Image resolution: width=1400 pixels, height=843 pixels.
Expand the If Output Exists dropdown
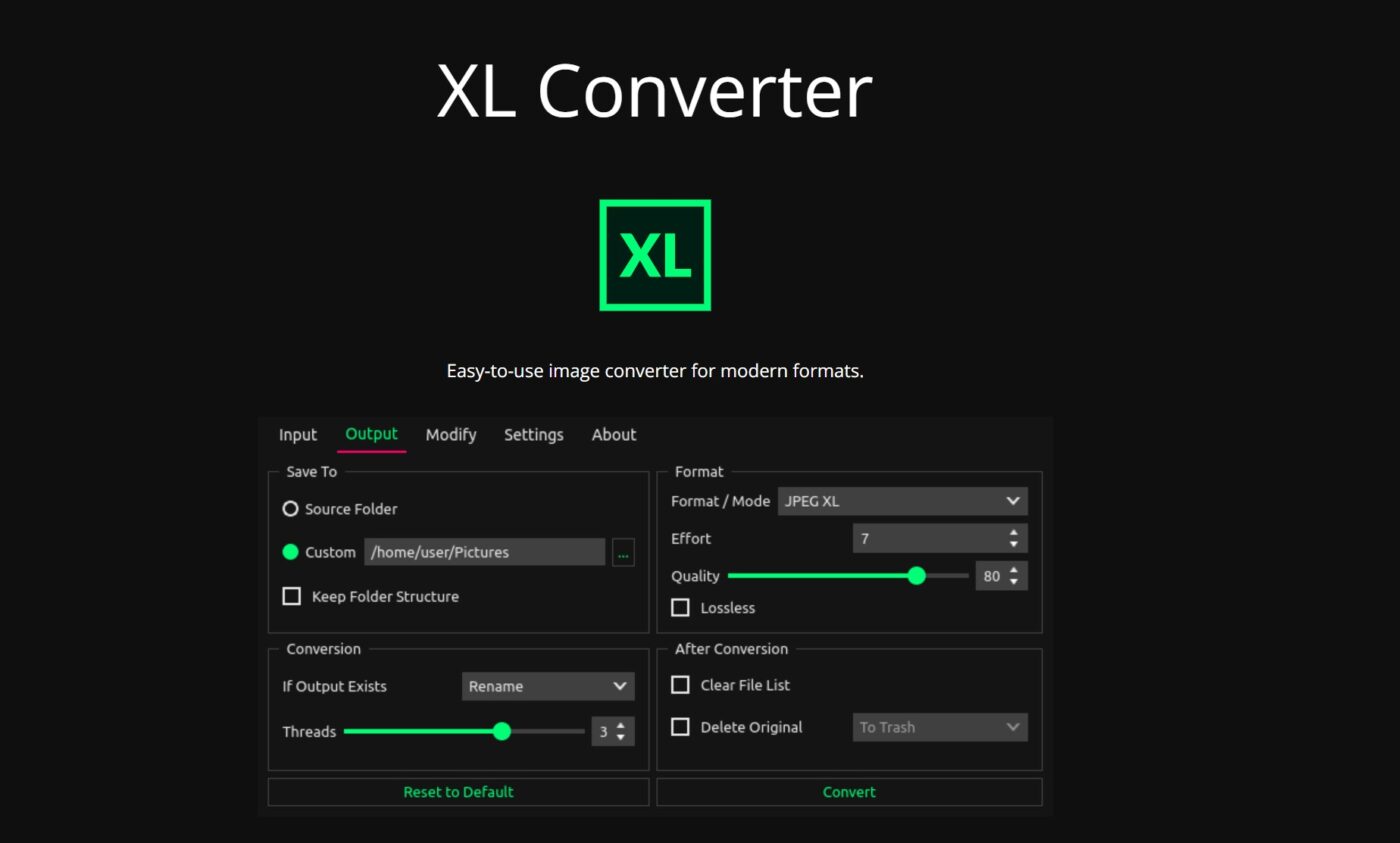(547, 686)
